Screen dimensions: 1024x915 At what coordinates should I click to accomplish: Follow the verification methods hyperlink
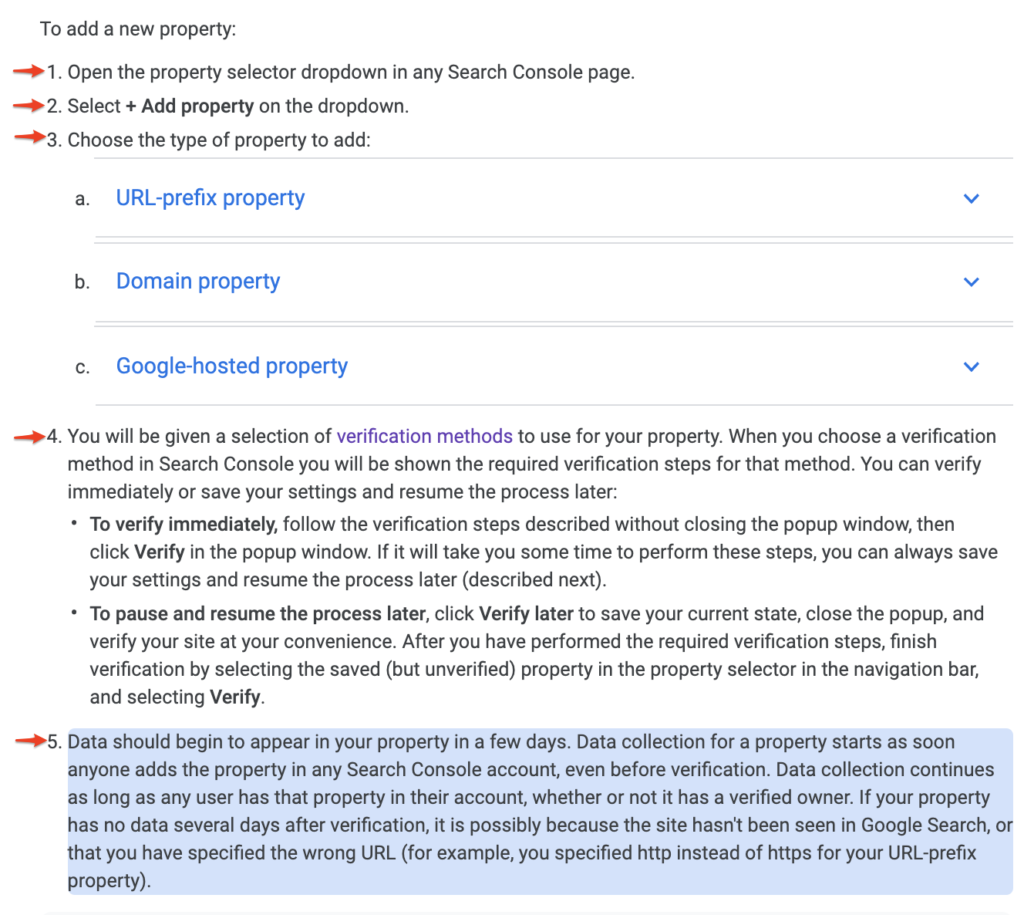pyautogui.click(x=424, y=436)
